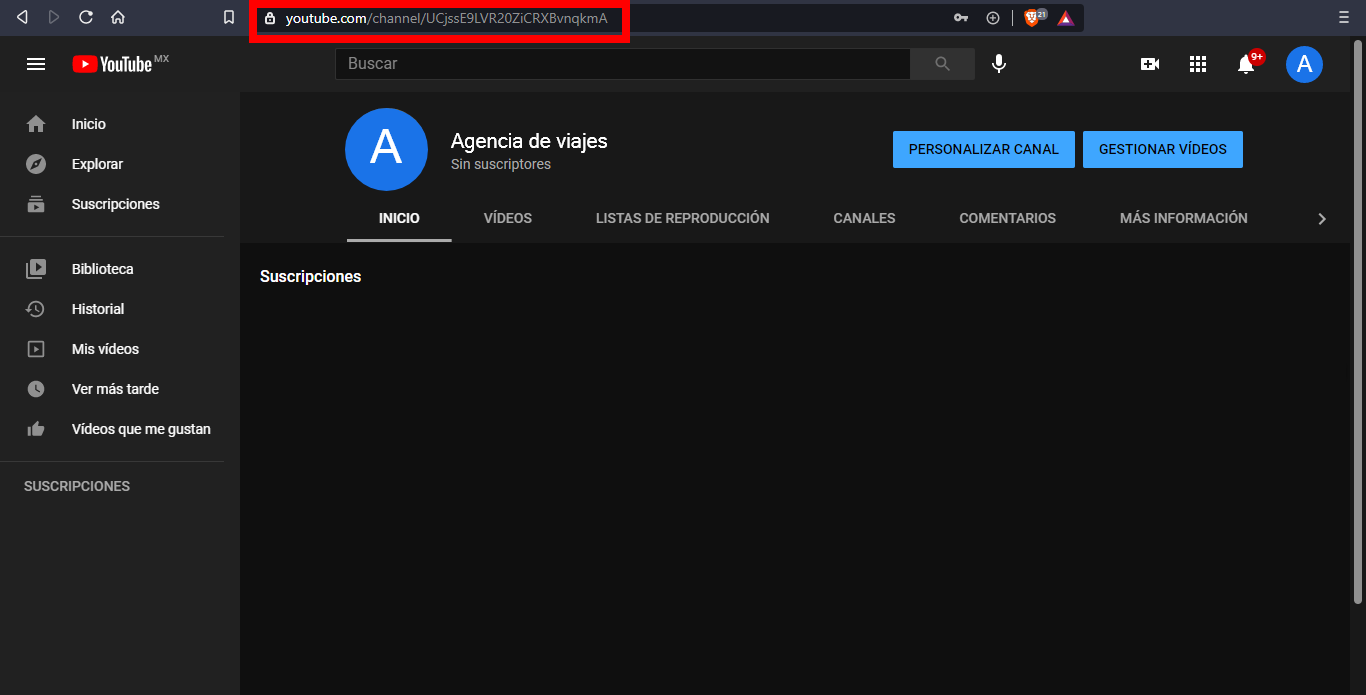Click GESTIONAR VÍDEOS button
The width and height of the screenshot is (1366, 695).
tap(1162, 149)
